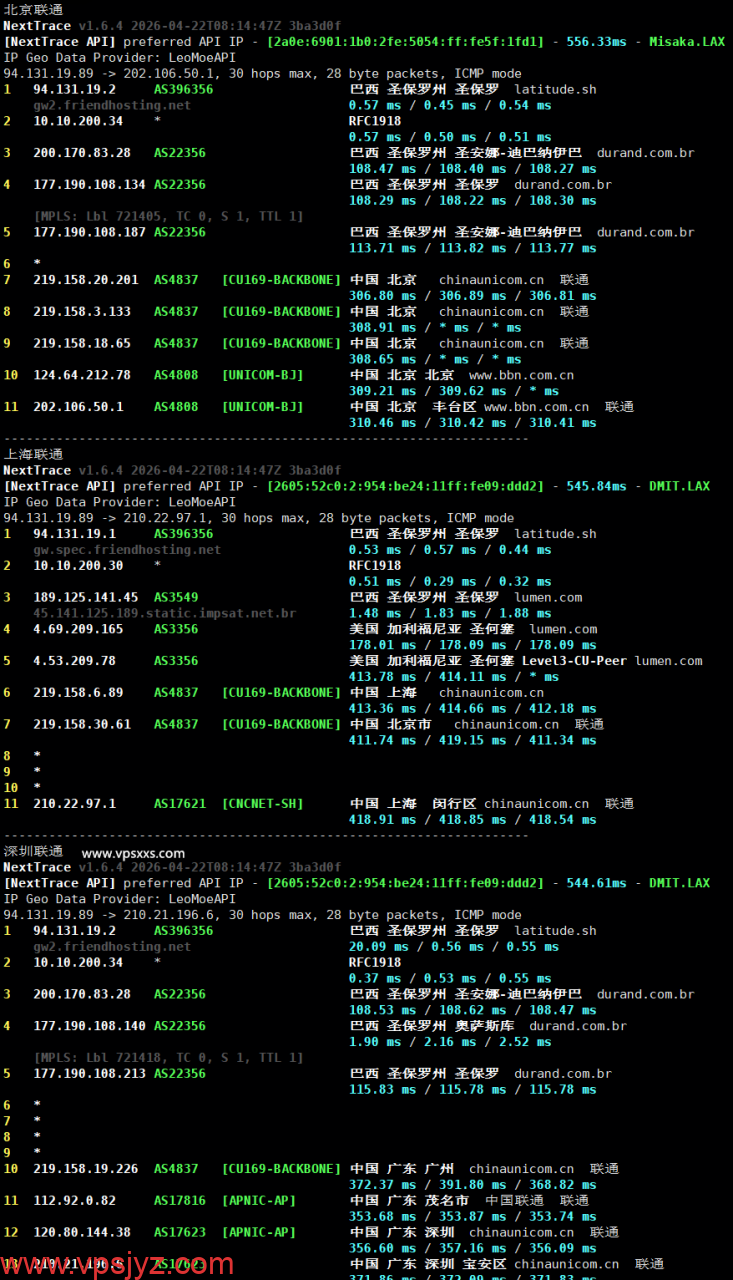Select the line 94.131.19.89 -> 202.106.50.1
The image size is (733, 1280).
tap(262, 73)
